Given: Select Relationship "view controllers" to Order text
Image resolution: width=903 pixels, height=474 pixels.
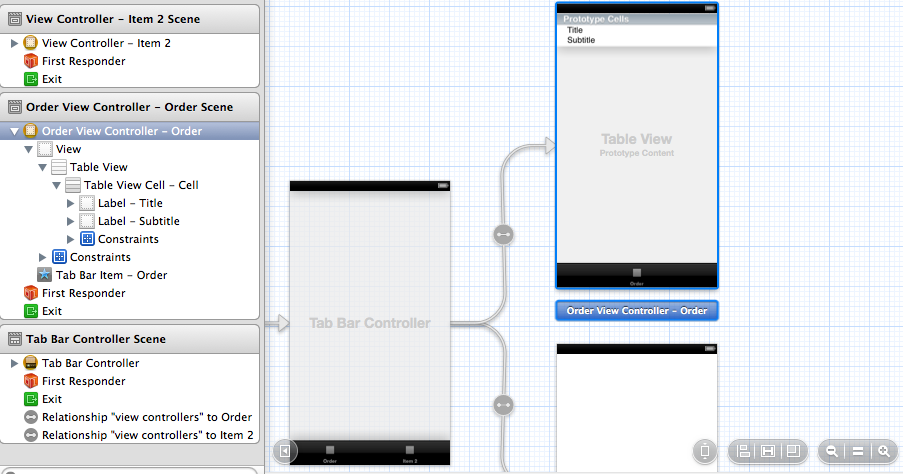Looking at the screenshot, I should pos(147,417).
